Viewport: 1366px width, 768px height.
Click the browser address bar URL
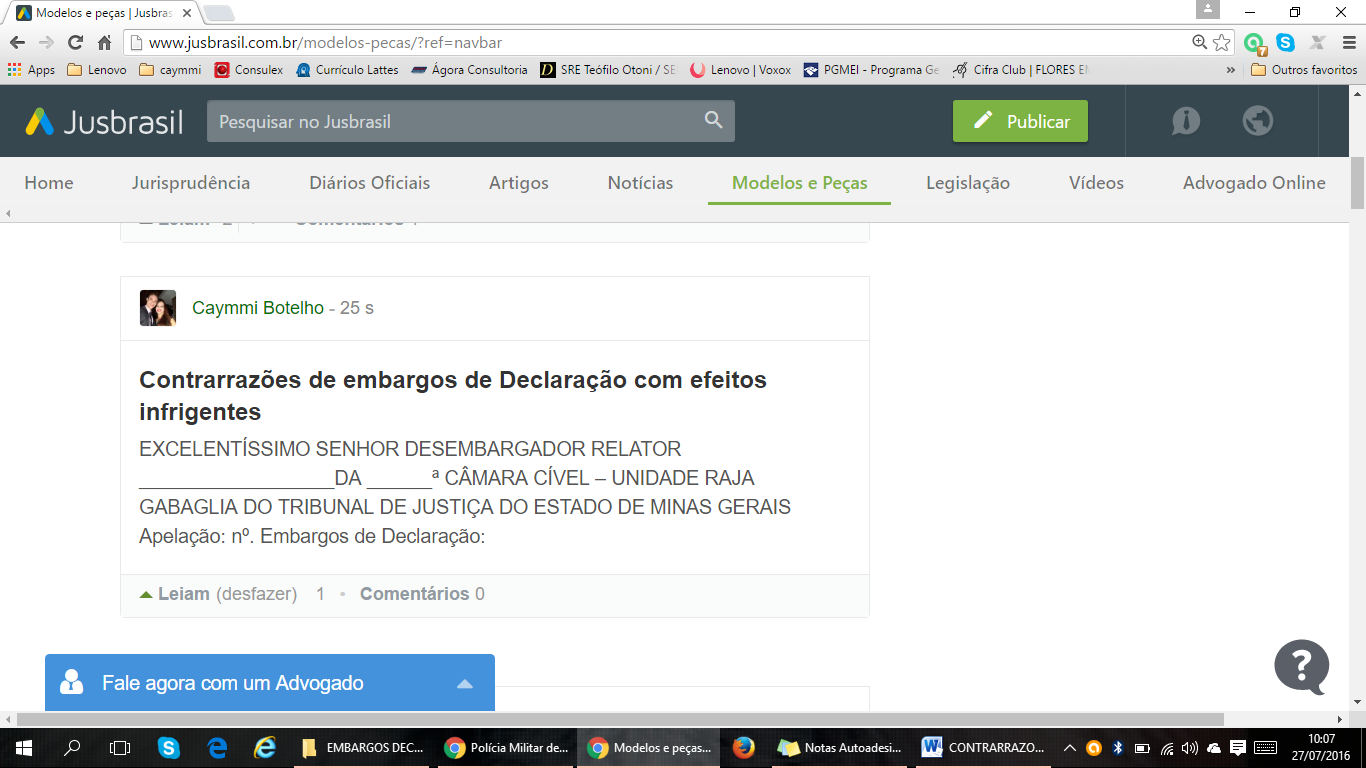pos(325,43)
